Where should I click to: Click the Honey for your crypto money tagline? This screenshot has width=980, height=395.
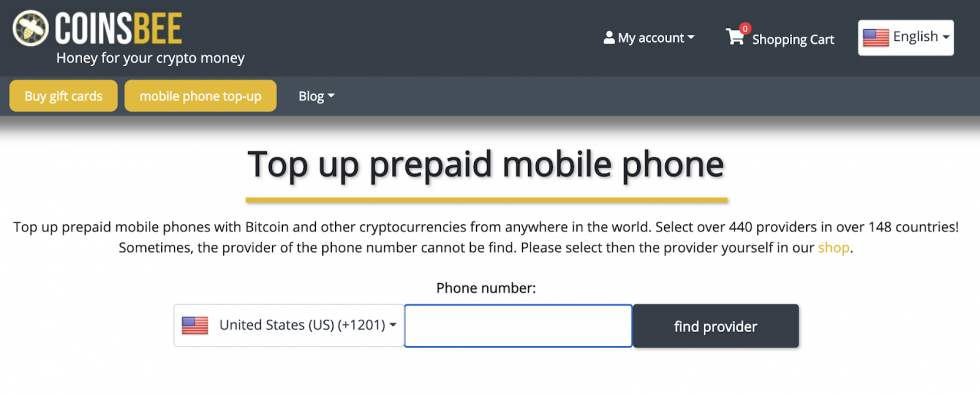151,58
